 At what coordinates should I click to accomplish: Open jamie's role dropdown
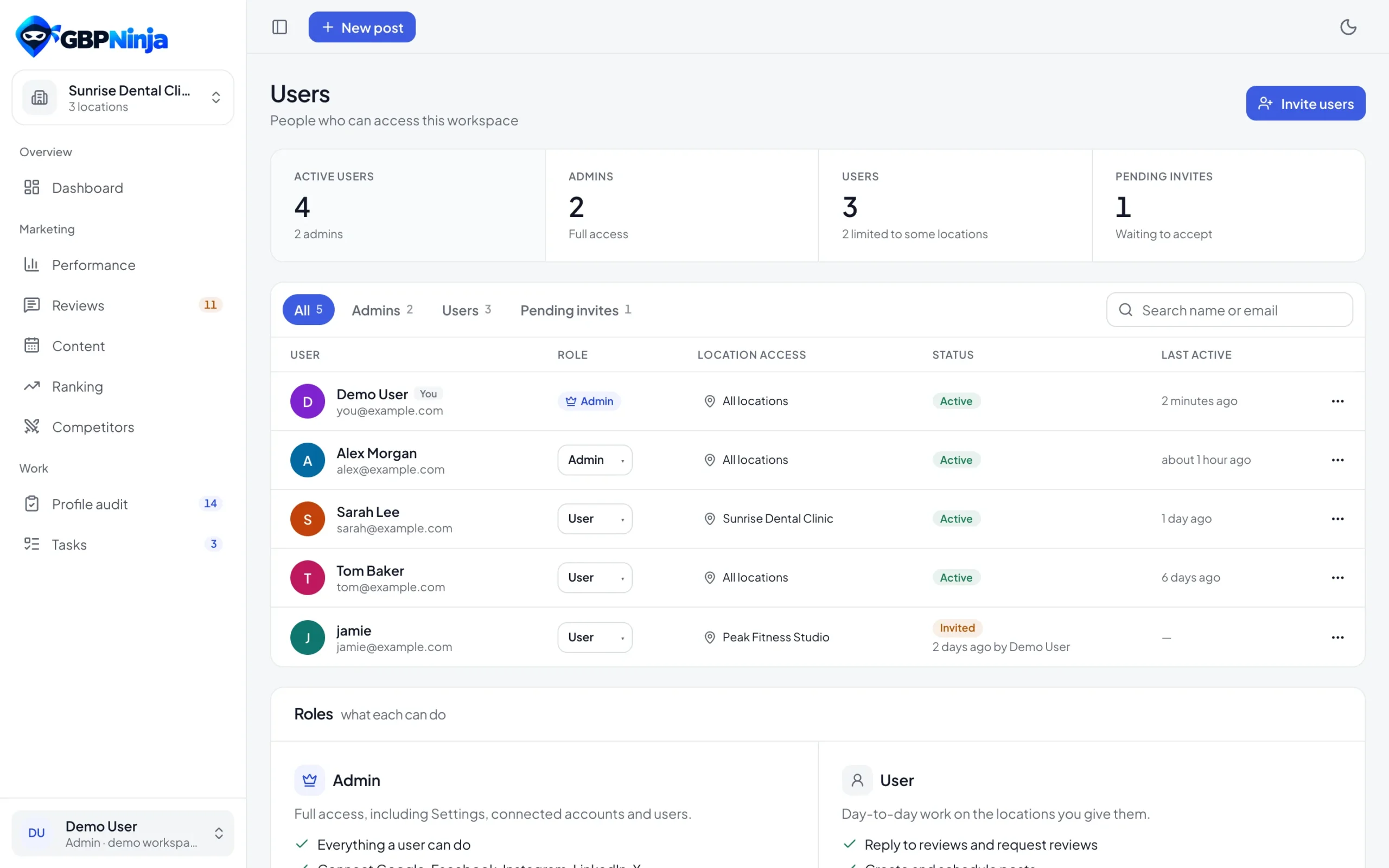[595, 637]
